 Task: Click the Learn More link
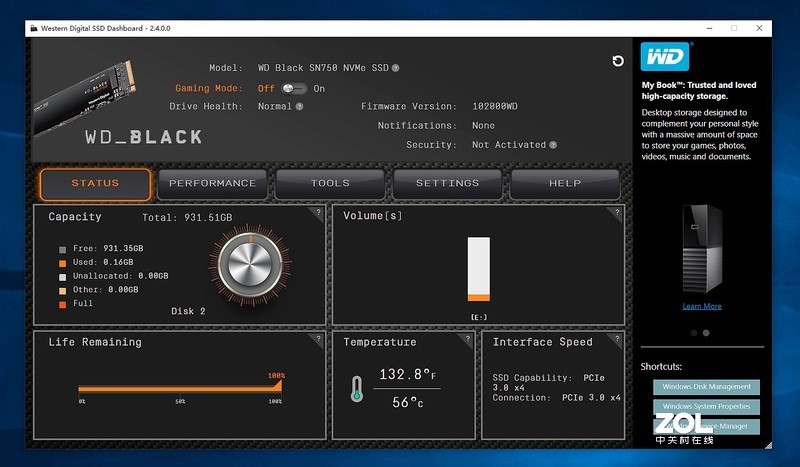pos(701,306)
